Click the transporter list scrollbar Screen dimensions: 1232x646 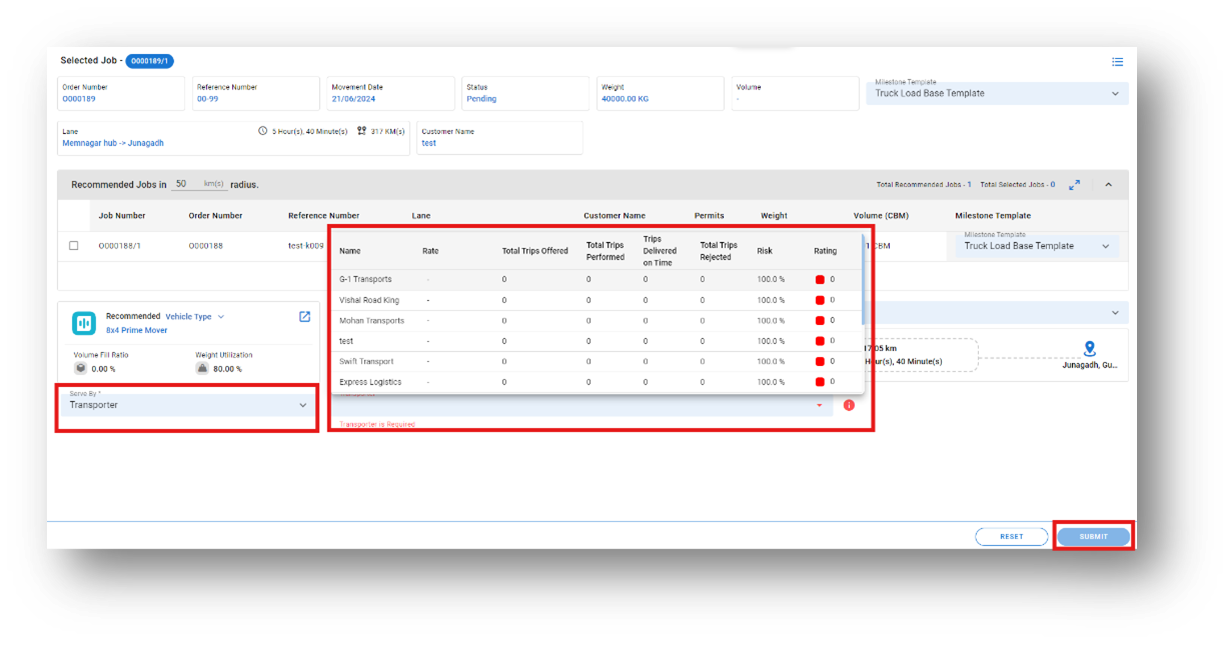(x=863, y=280)
